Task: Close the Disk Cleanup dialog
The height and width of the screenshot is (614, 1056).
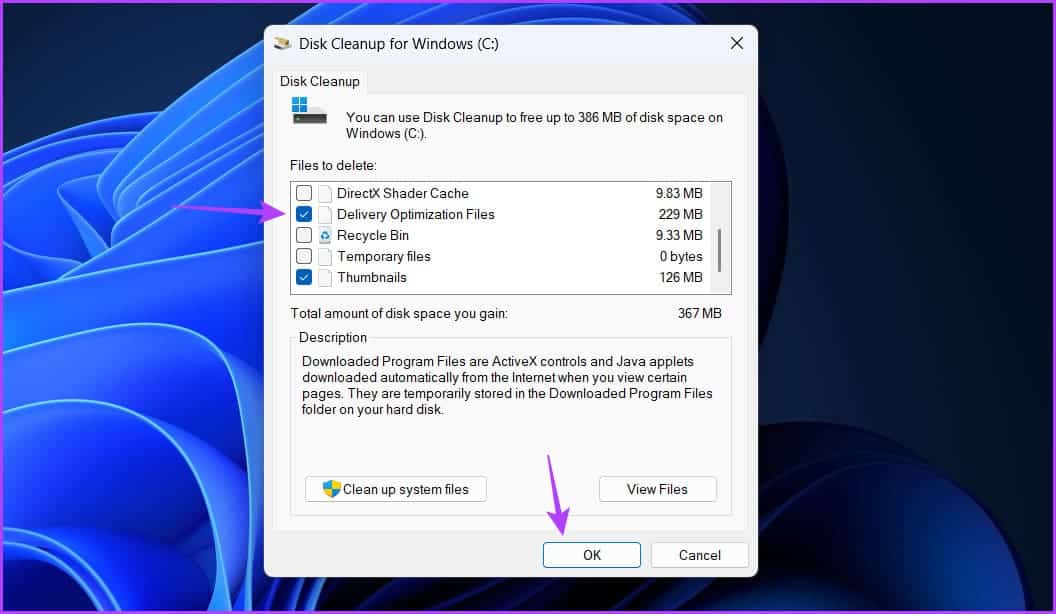Action: 737,44
